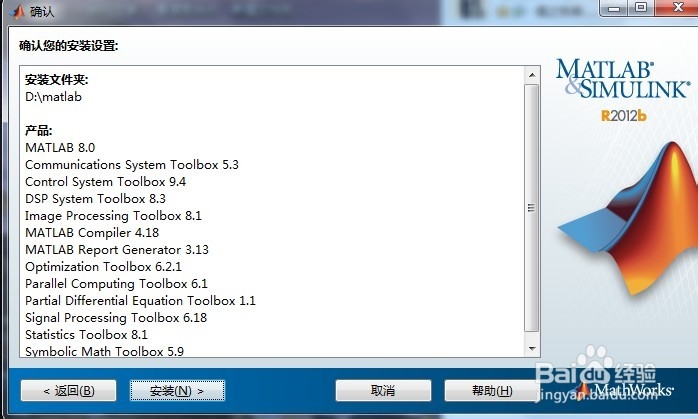Cancel installation with the 取消 button
The height and width of the screenshot is (419, 698).
click(x=383, y=391)
